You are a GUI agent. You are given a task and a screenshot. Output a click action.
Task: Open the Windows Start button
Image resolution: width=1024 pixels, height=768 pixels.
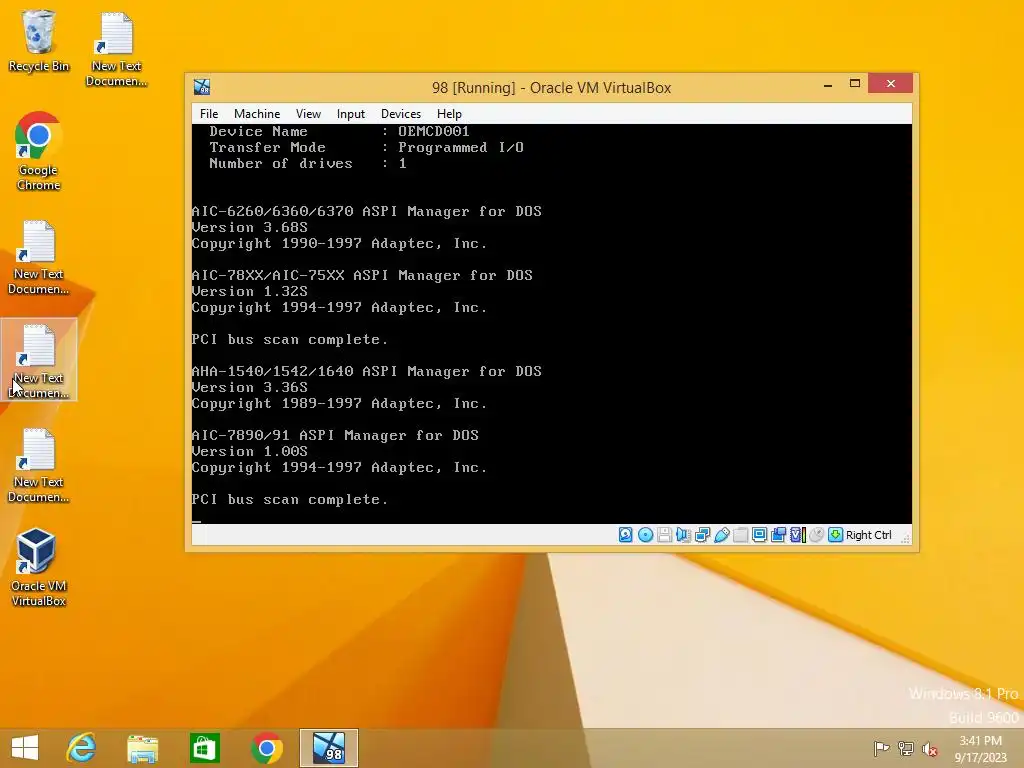(25, 748)
